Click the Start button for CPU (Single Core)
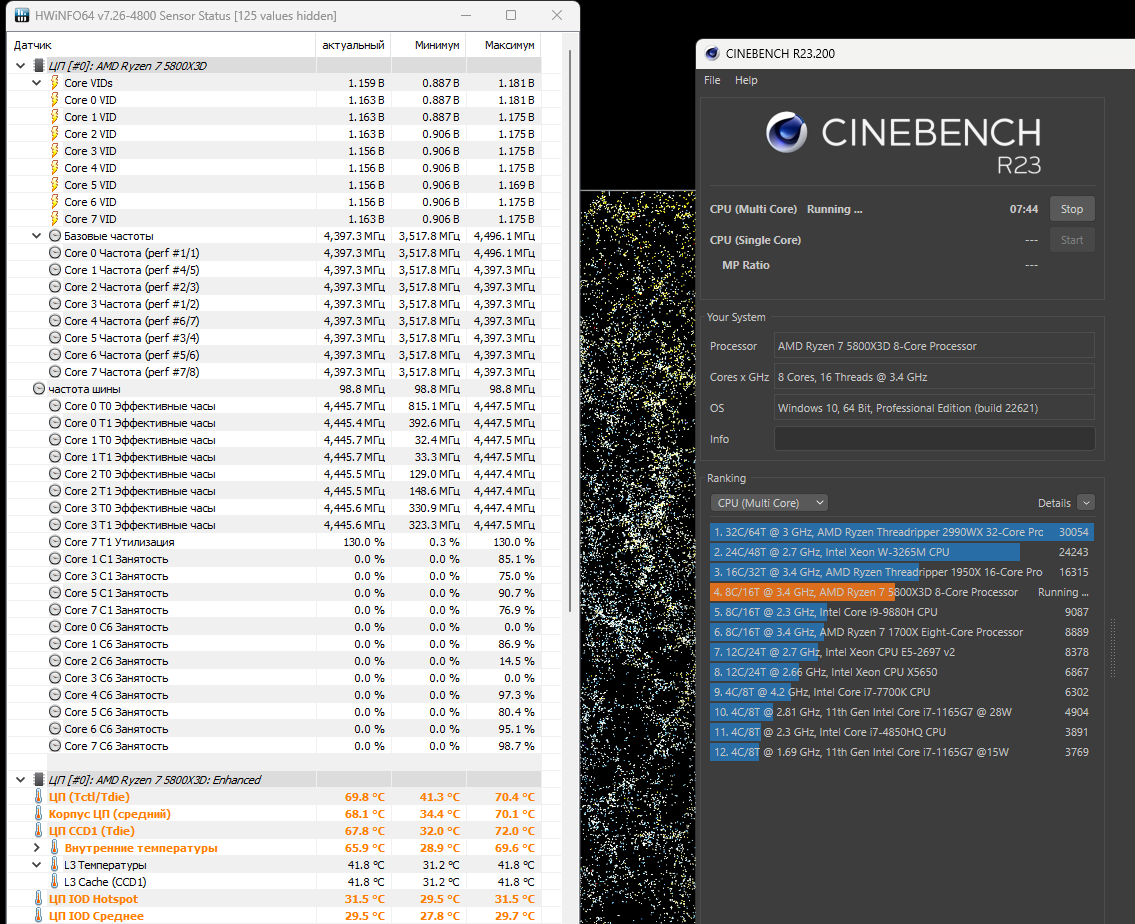 point(1072,240)
